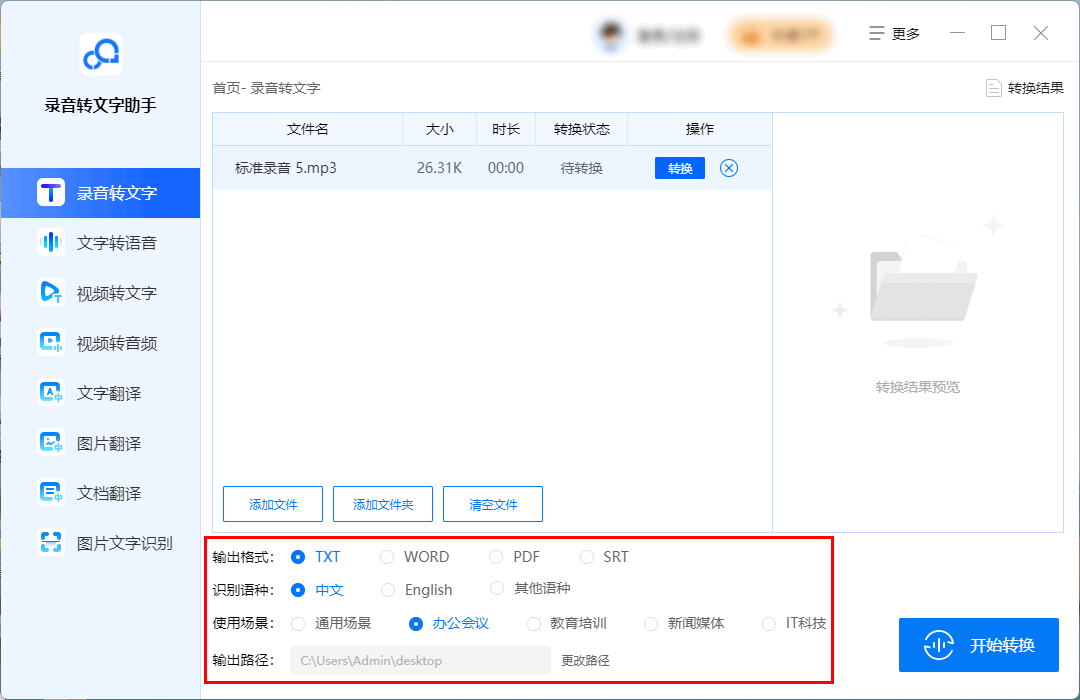The width and height of the screenshot is (1080, 700).
Task: Click the waveform icon on 开始转换
Action: pos(939,645)
